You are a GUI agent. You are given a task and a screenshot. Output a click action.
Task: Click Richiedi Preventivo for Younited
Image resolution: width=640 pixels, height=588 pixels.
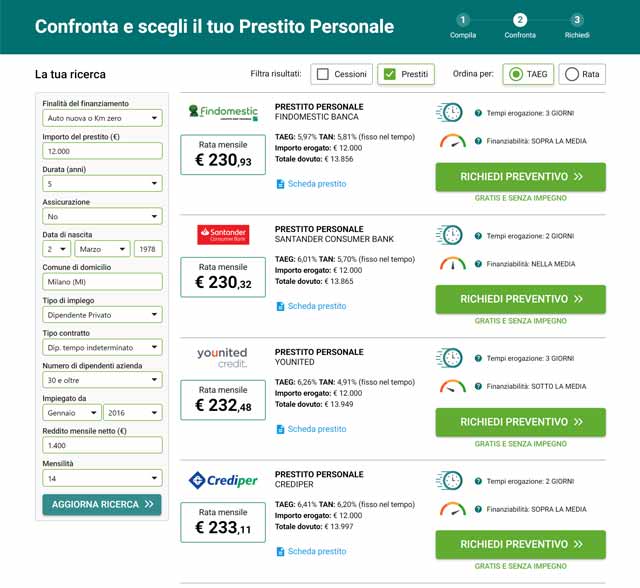click(x=520, y=422)
